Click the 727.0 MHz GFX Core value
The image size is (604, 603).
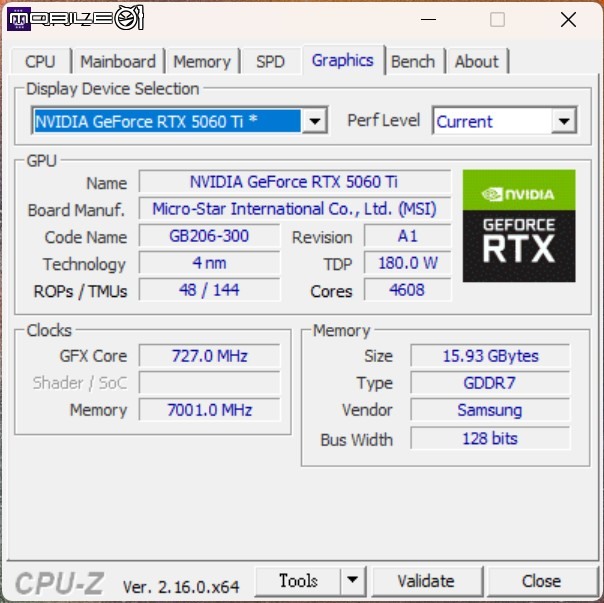pos(209,355)
